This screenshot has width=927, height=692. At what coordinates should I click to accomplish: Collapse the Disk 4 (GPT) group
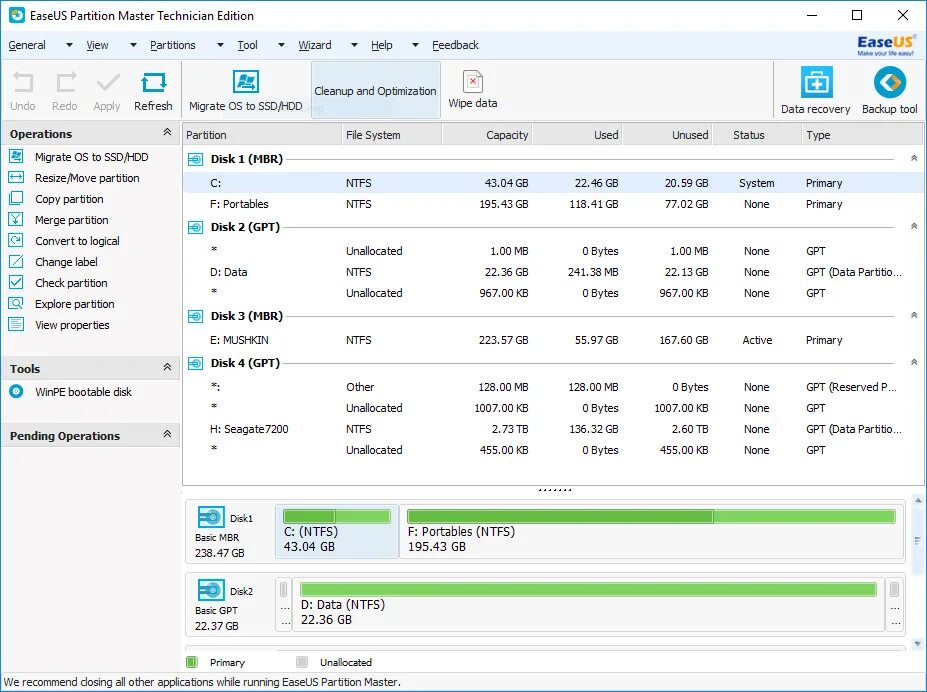[x=914, y=362]
